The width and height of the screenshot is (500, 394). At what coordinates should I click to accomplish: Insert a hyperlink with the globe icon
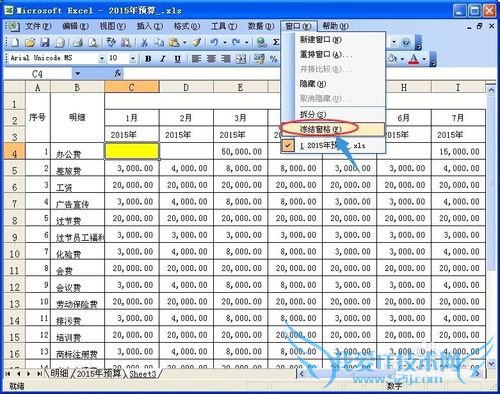tap(262, 43)
